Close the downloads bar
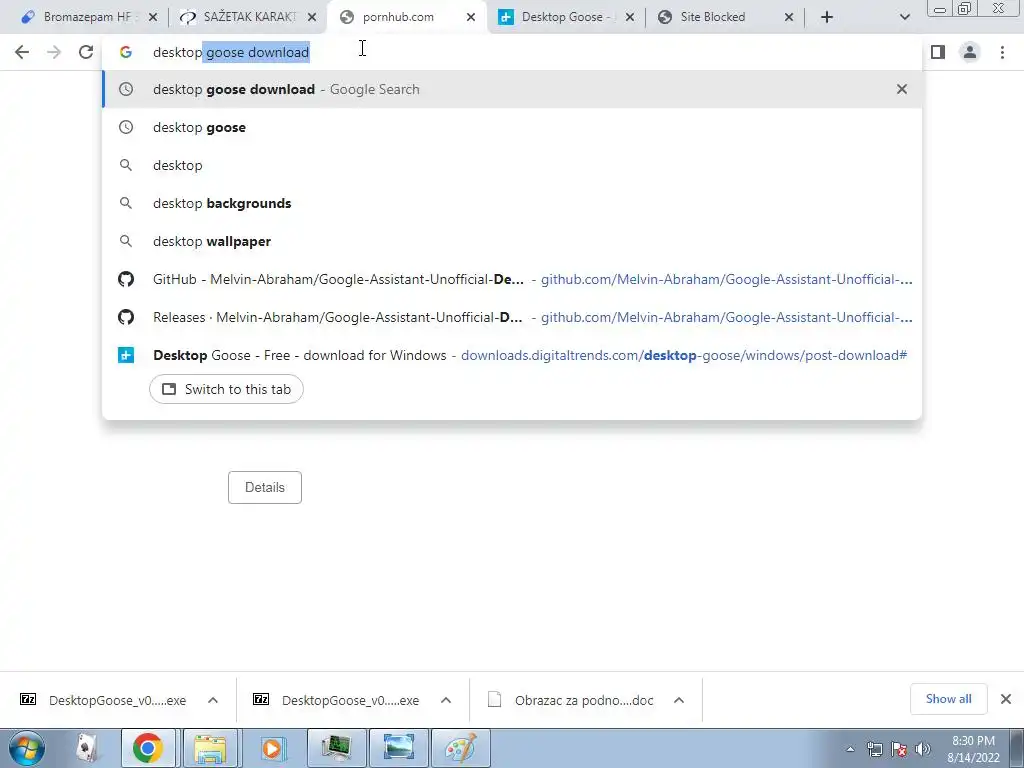 point(1006,699)
